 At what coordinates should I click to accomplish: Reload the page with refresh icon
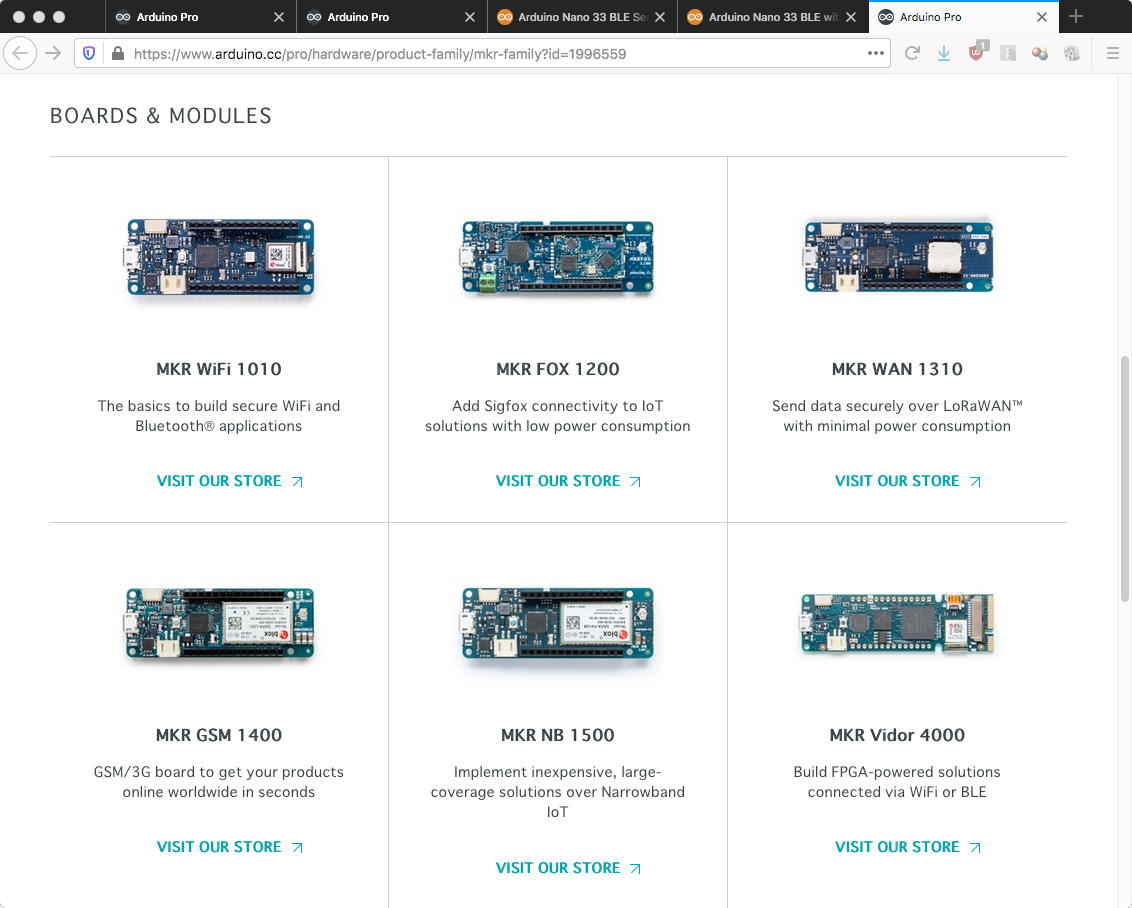click(x=912, y=53)
